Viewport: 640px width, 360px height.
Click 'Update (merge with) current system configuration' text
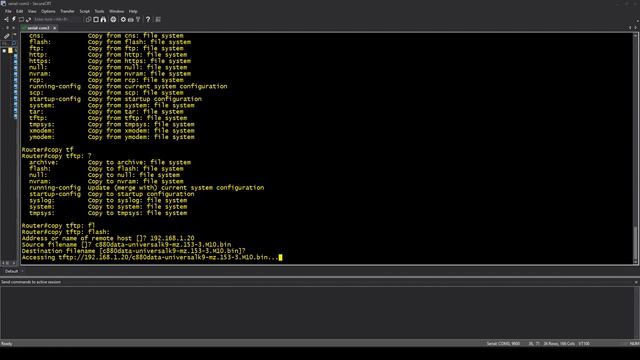[176, 188]
